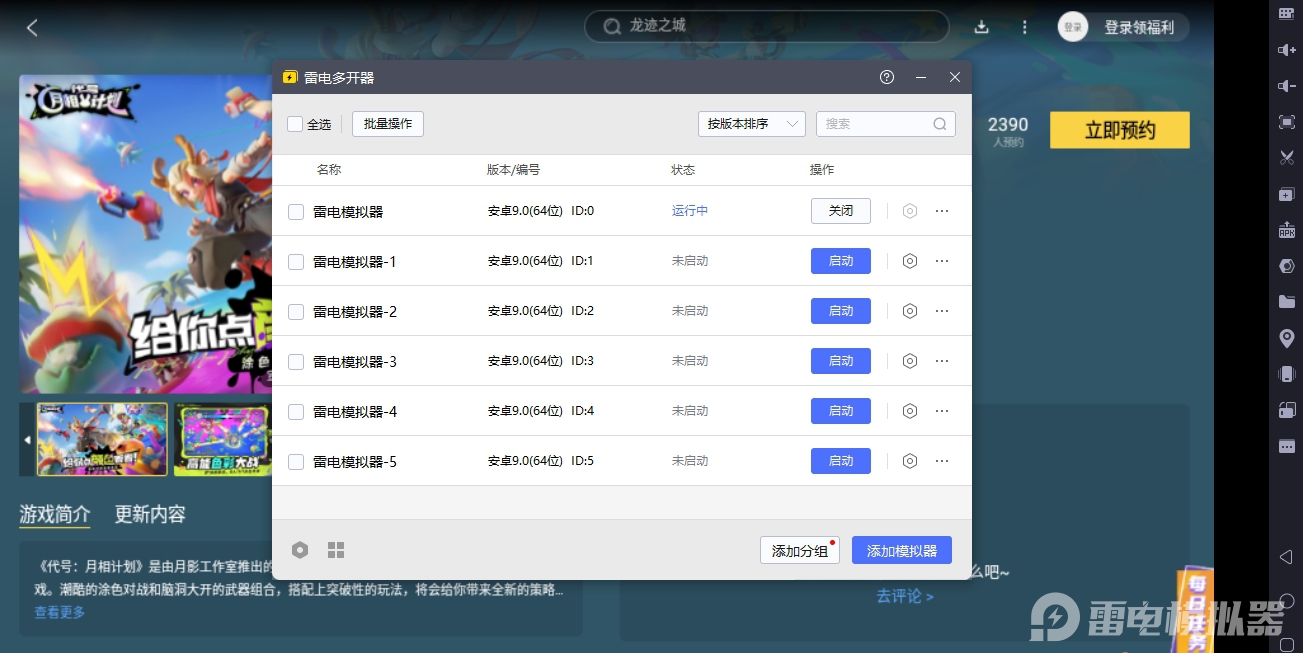Open multi-instance settings via gear icon
Image resolution: width=1303 pixels, height=653 pixels.
(x=300, y=549)
